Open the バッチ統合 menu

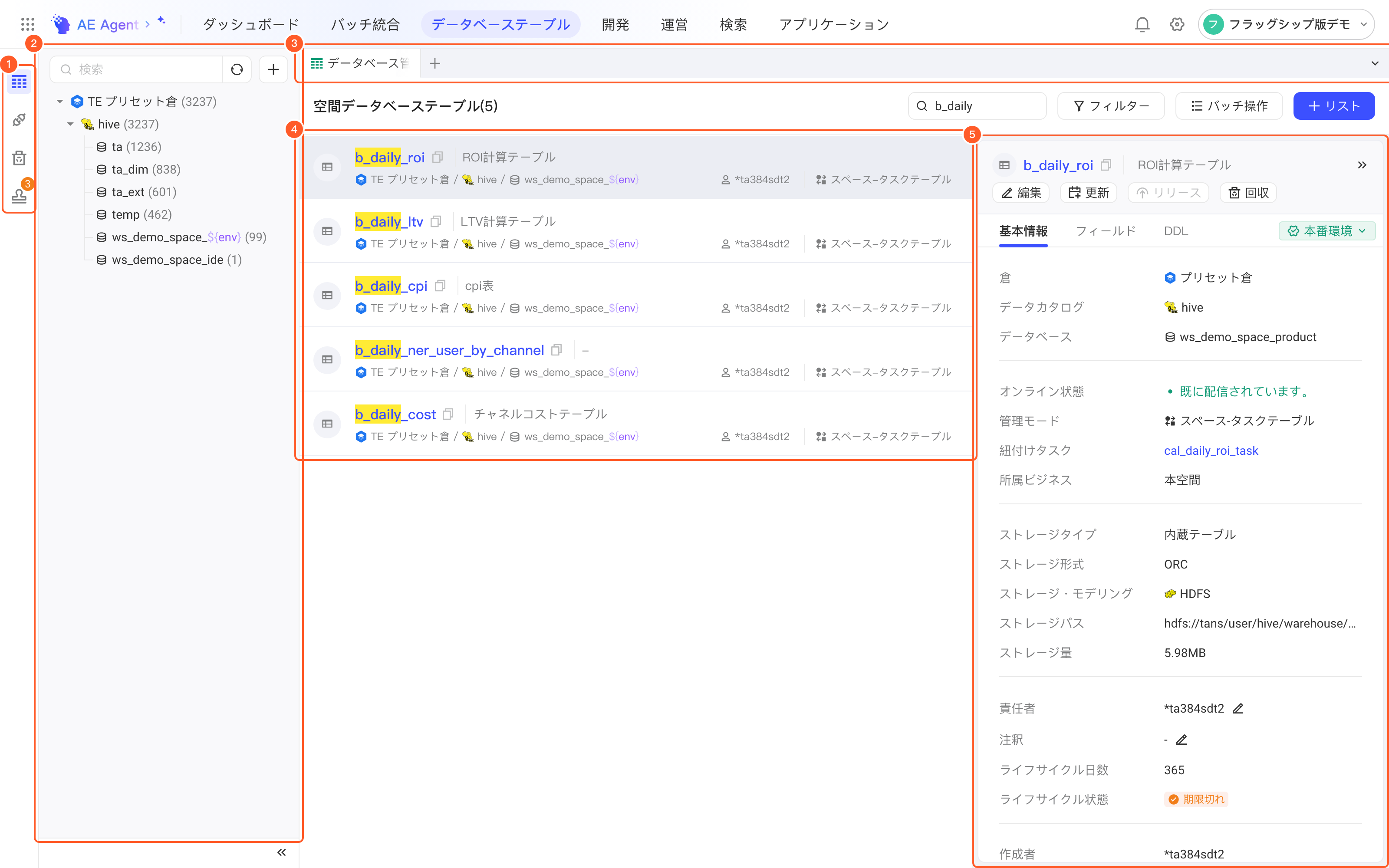point(365,24)
